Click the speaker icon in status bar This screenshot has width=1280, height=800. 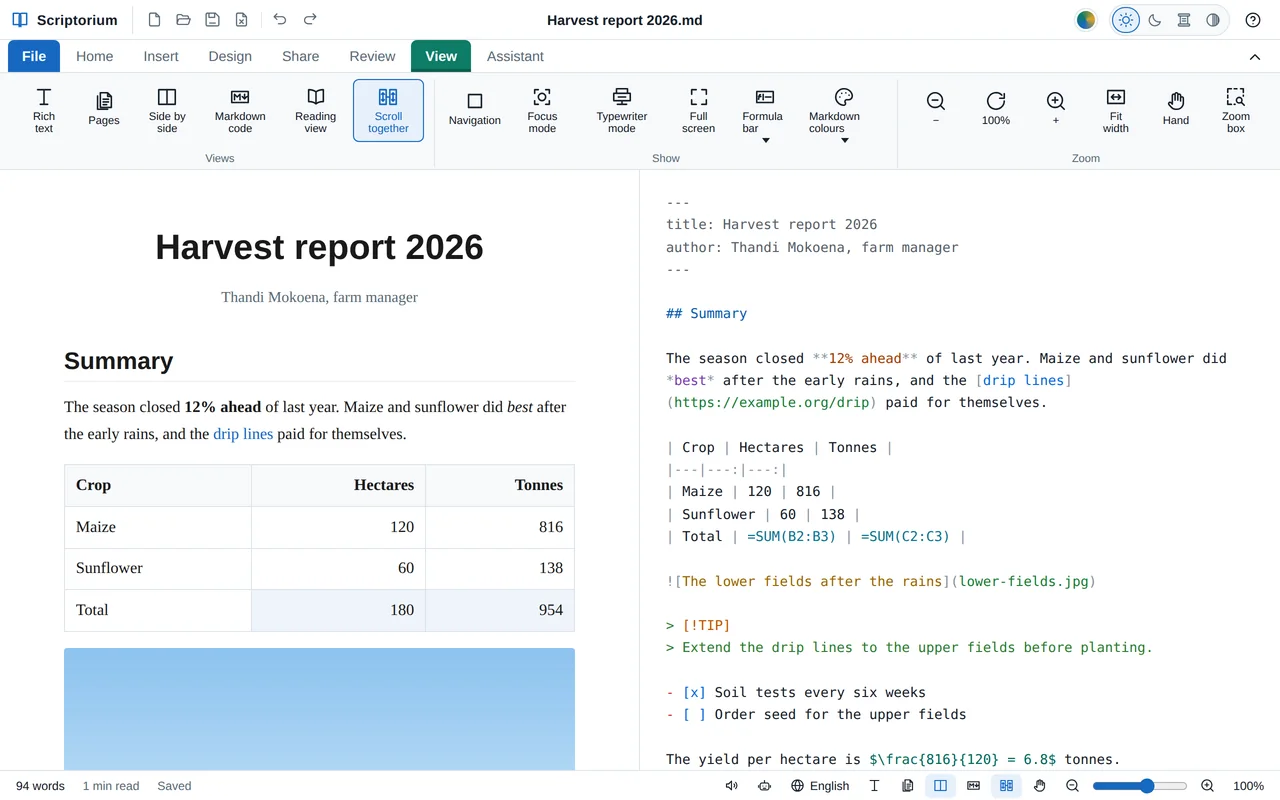tap(732, 786)
